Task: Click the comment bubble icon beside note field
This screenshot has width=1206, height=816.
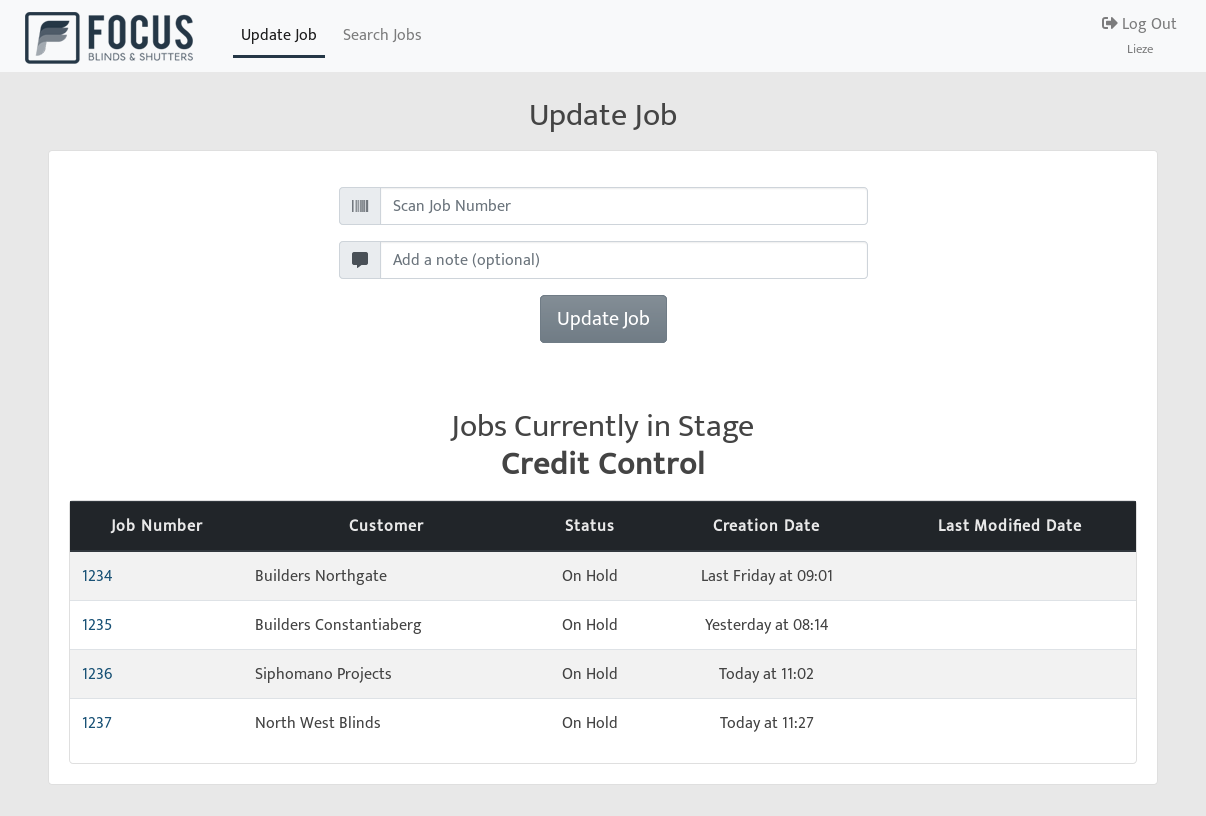Action: click(x=360, y=260)
